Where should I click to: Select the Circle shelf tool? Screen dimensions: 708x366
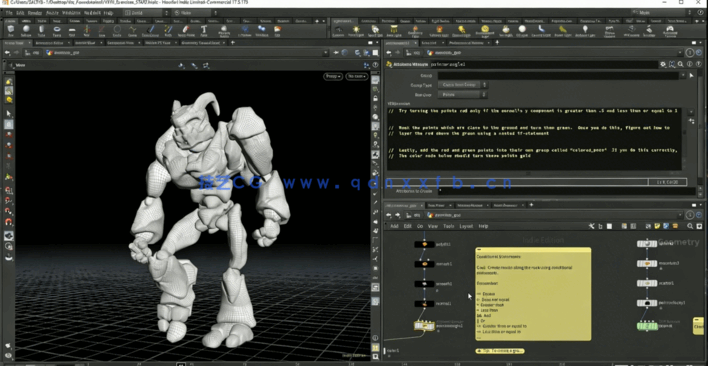pos(117,30)
